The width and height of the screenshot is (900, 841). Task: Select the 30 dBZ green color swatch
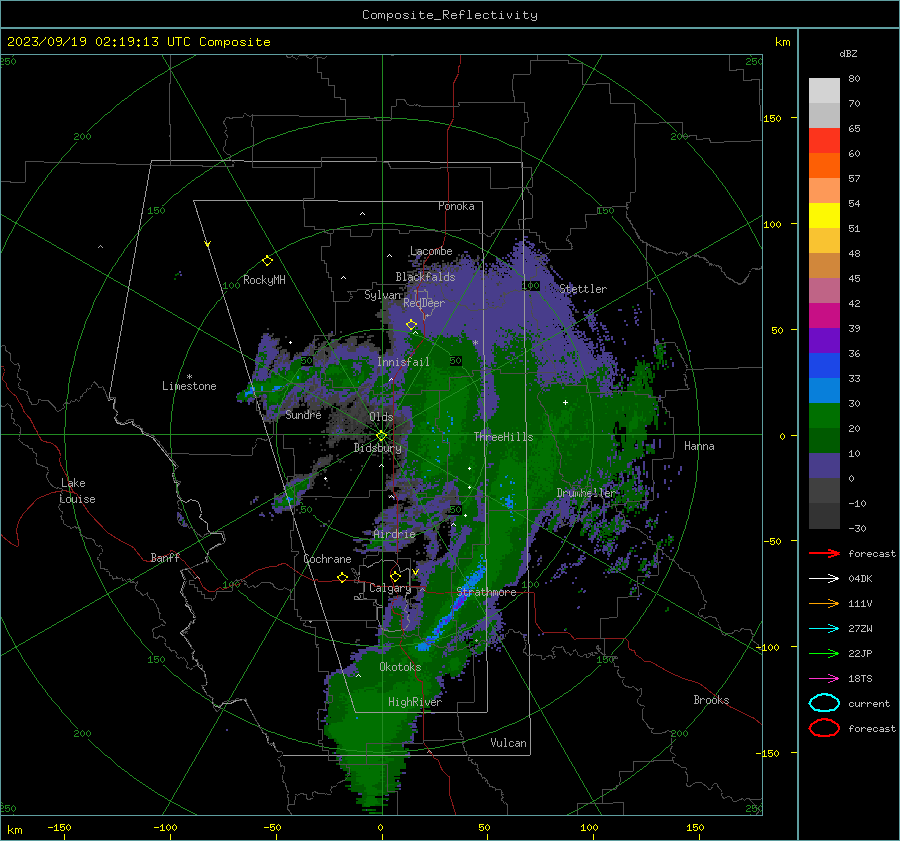tap(824, 415)
